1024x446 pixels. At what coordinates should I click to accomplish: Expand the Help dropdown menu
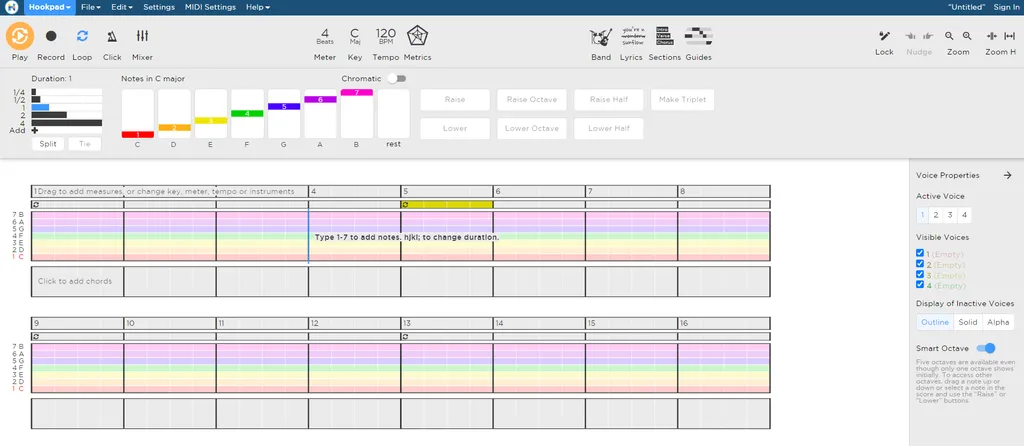coord(257,7)
